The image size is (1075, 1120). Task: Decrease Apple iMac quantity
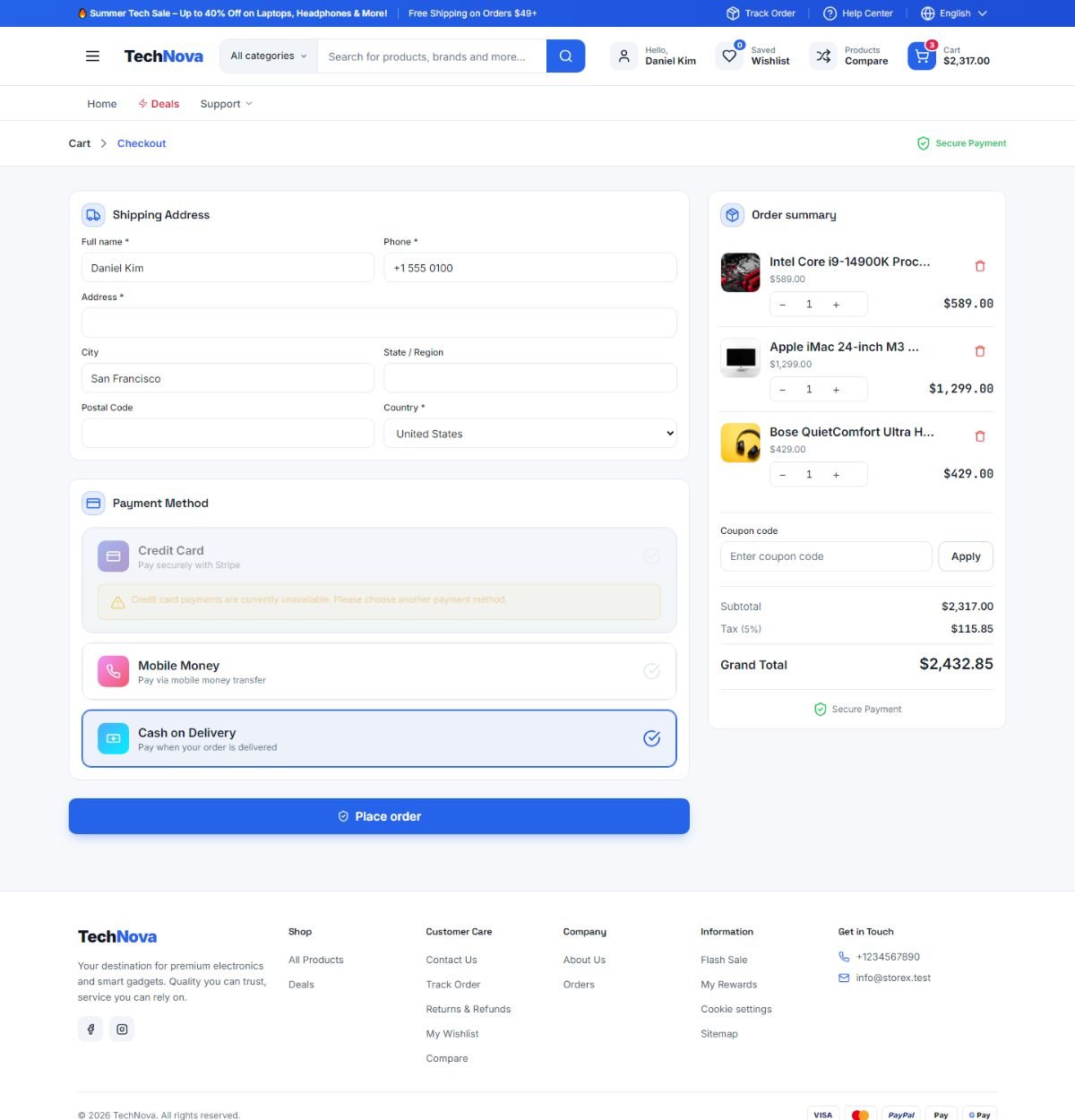tap(782, 390)
